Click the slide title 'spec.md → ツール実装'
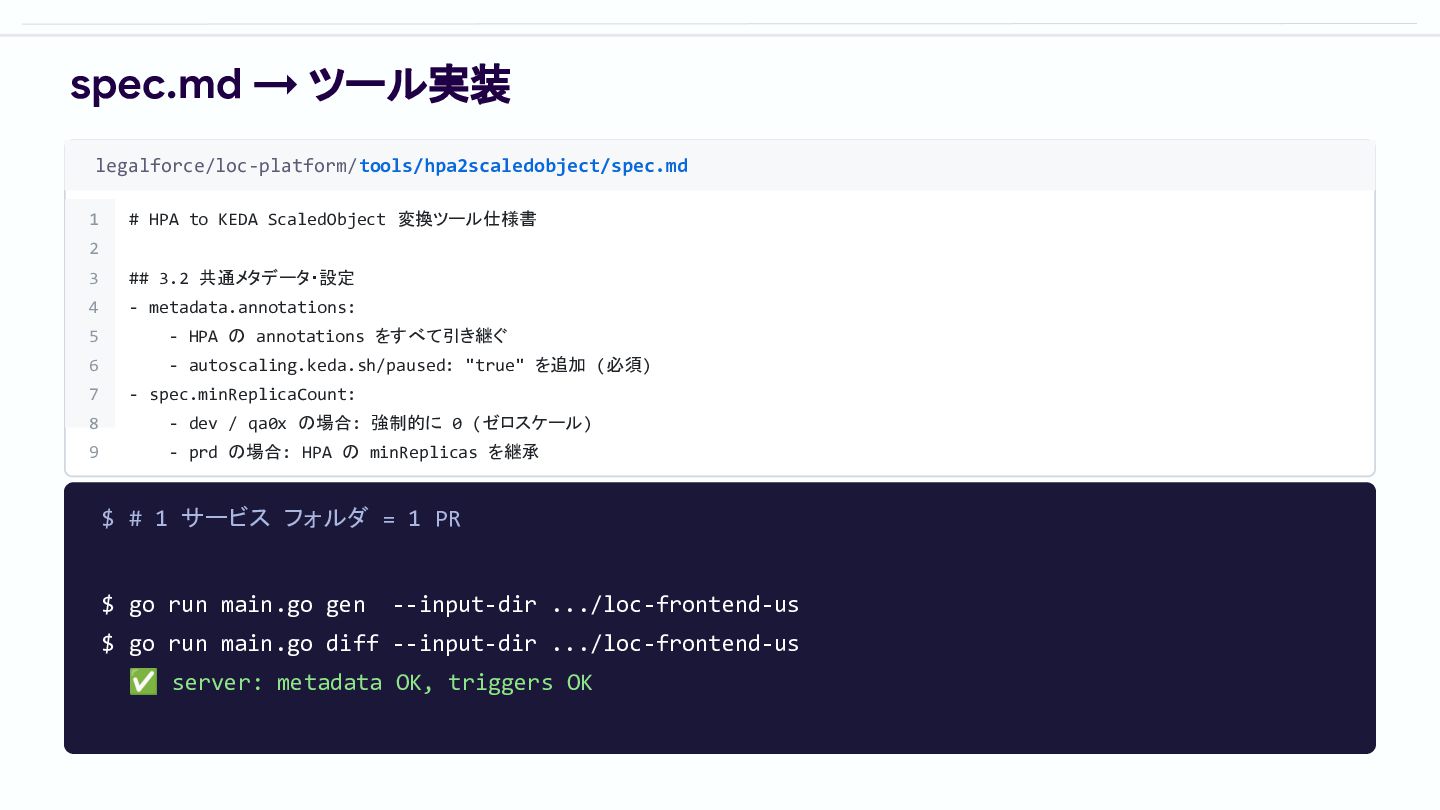The image size is (1440, 810). 290,86
